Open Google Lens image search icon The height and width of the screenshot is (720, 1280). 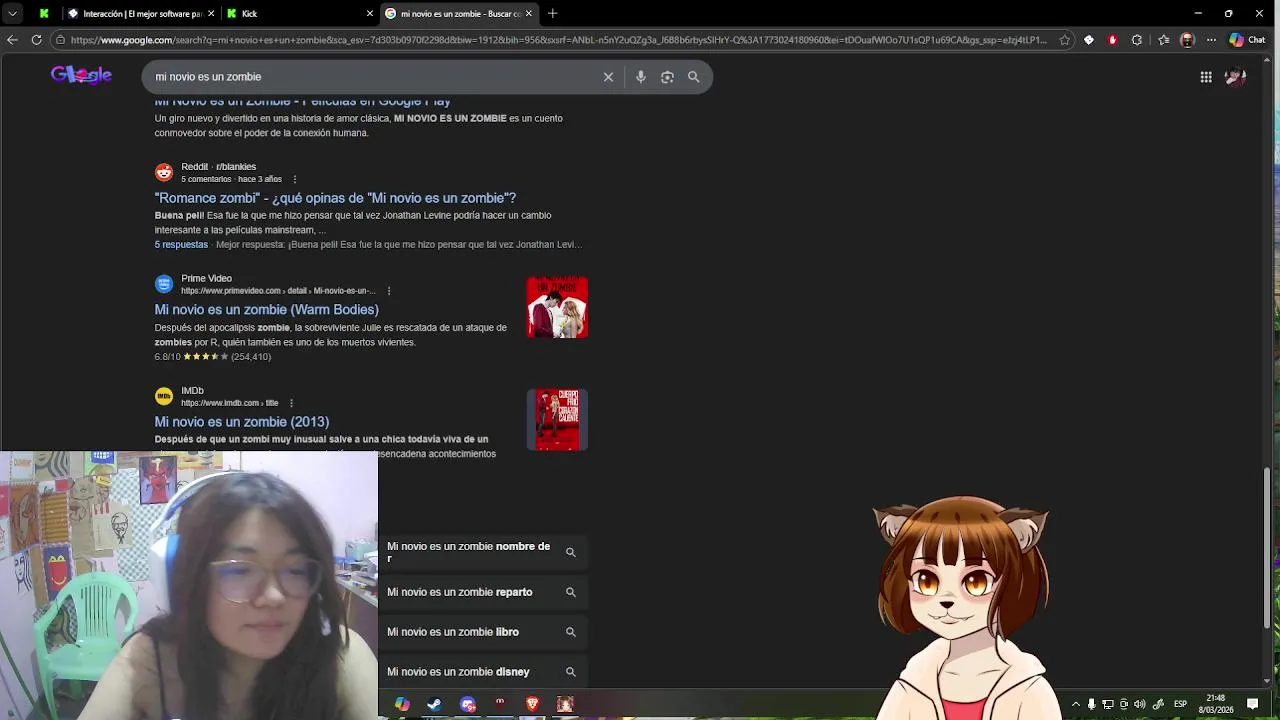[x=667, y=77]
